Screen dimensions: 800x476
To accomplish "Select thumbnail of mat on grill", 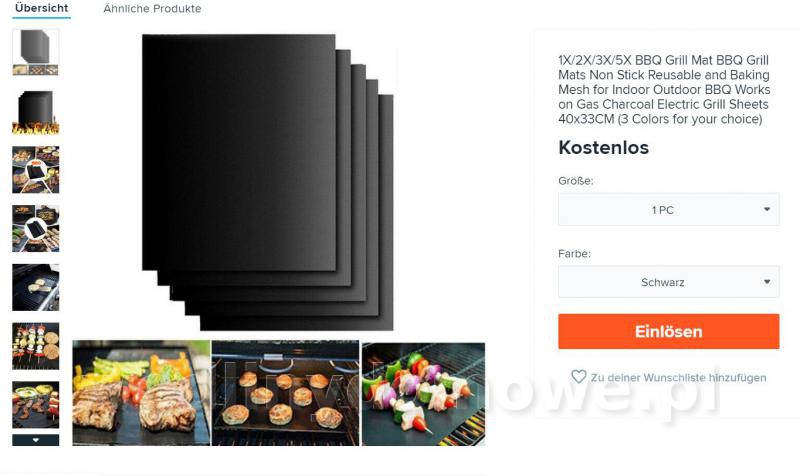I will coord(36,287).
